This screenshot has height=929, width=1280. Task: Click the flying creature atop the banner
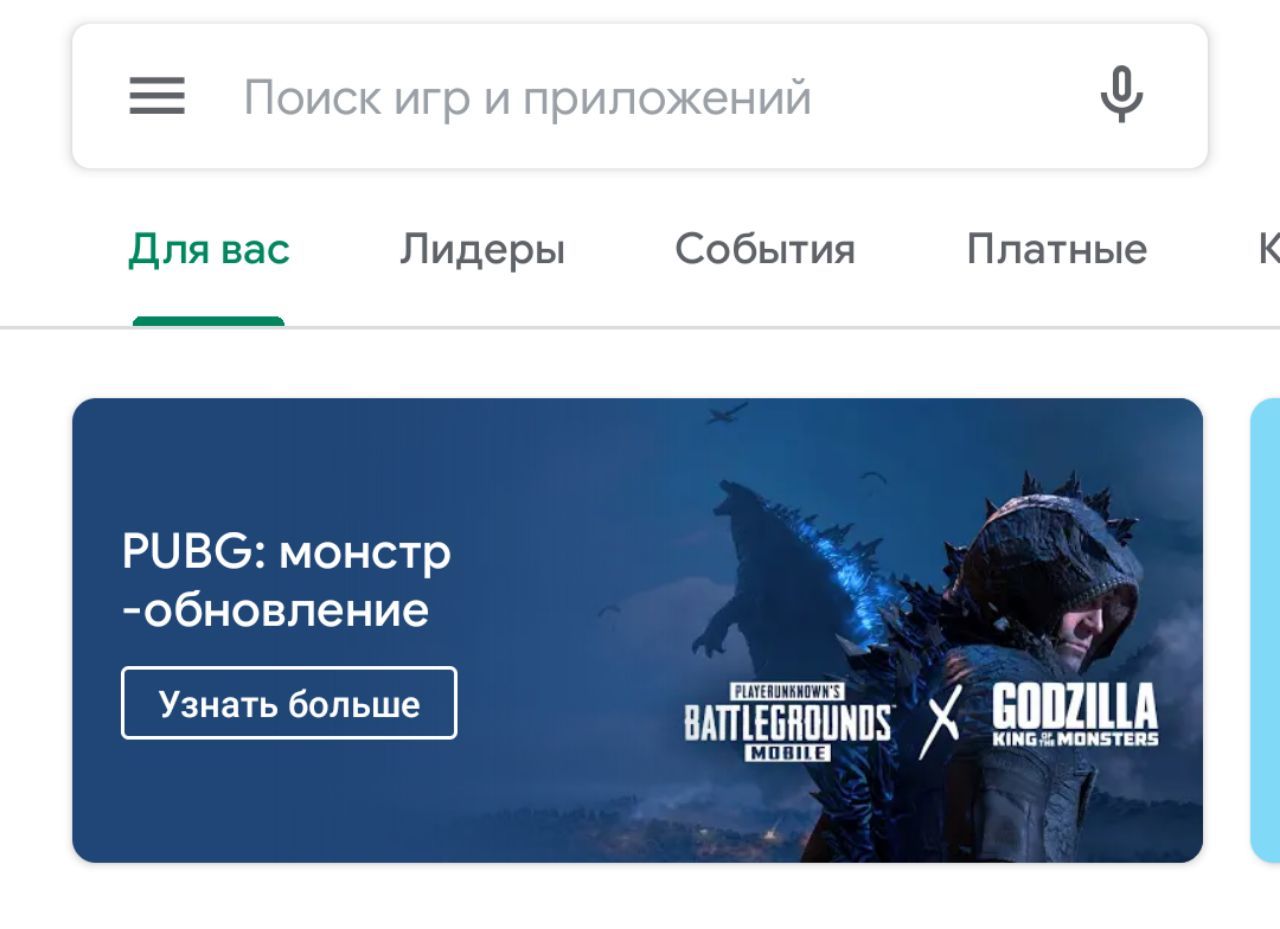727,412
